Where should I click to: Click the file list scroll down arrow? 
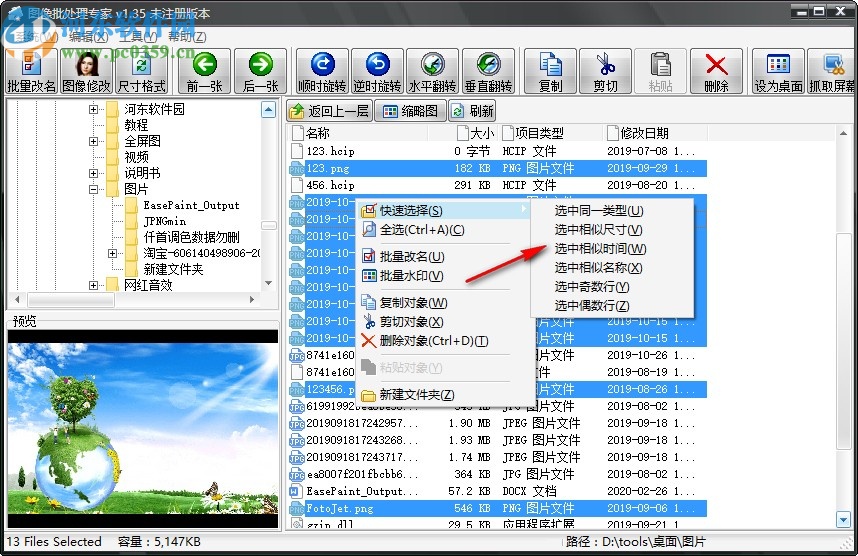pos(843,519)
